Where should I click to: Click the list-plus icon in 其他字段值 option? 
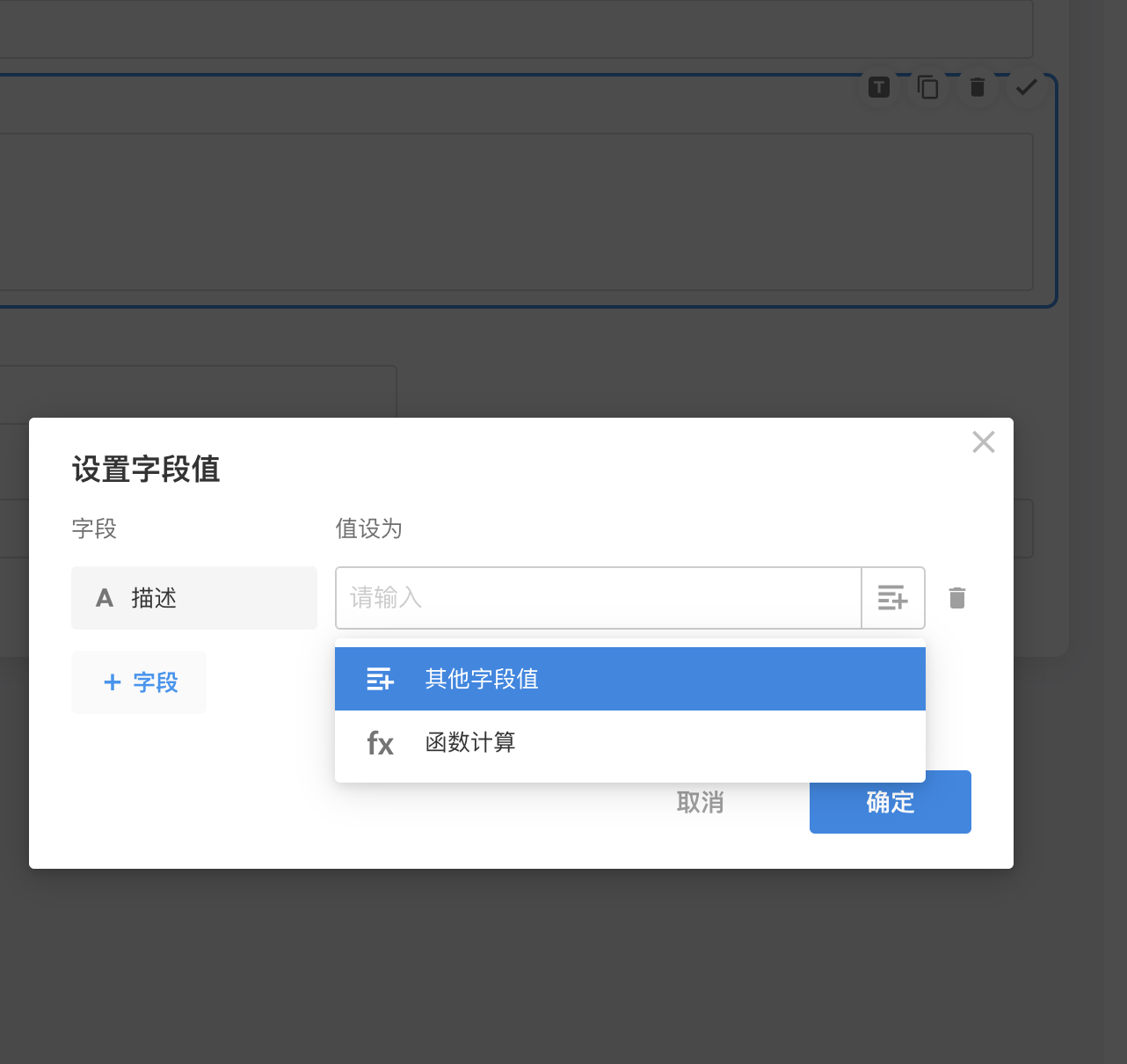(x=380, y=679)
